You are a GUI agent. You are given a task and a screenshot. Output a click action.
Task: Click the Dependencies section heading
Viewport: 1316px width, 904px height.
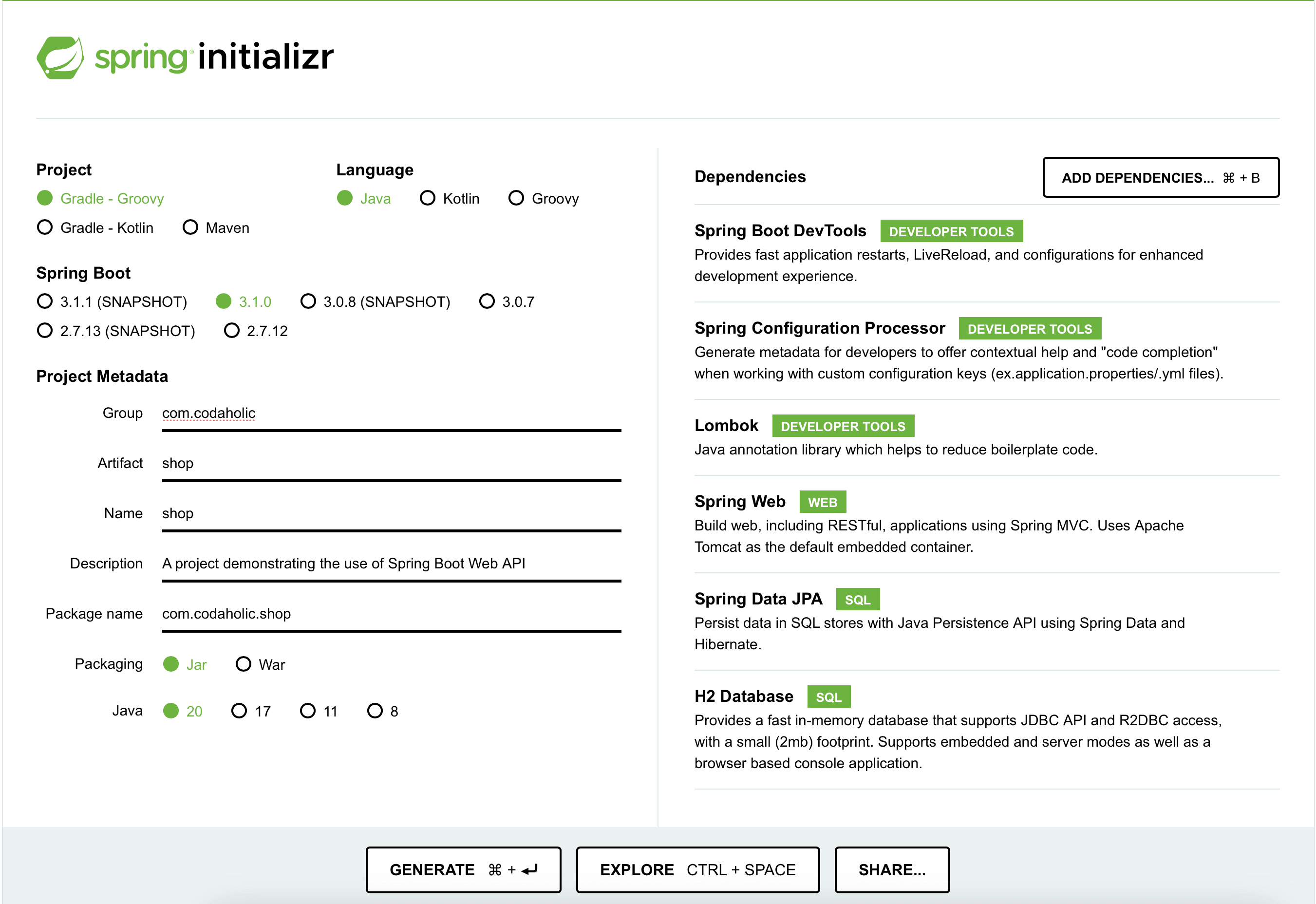coord(751,177)
